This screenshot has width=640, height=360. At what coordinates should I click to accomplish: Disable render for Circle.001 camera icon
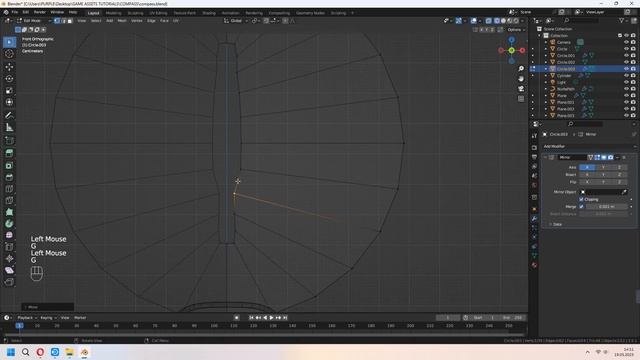coord(633,56)
